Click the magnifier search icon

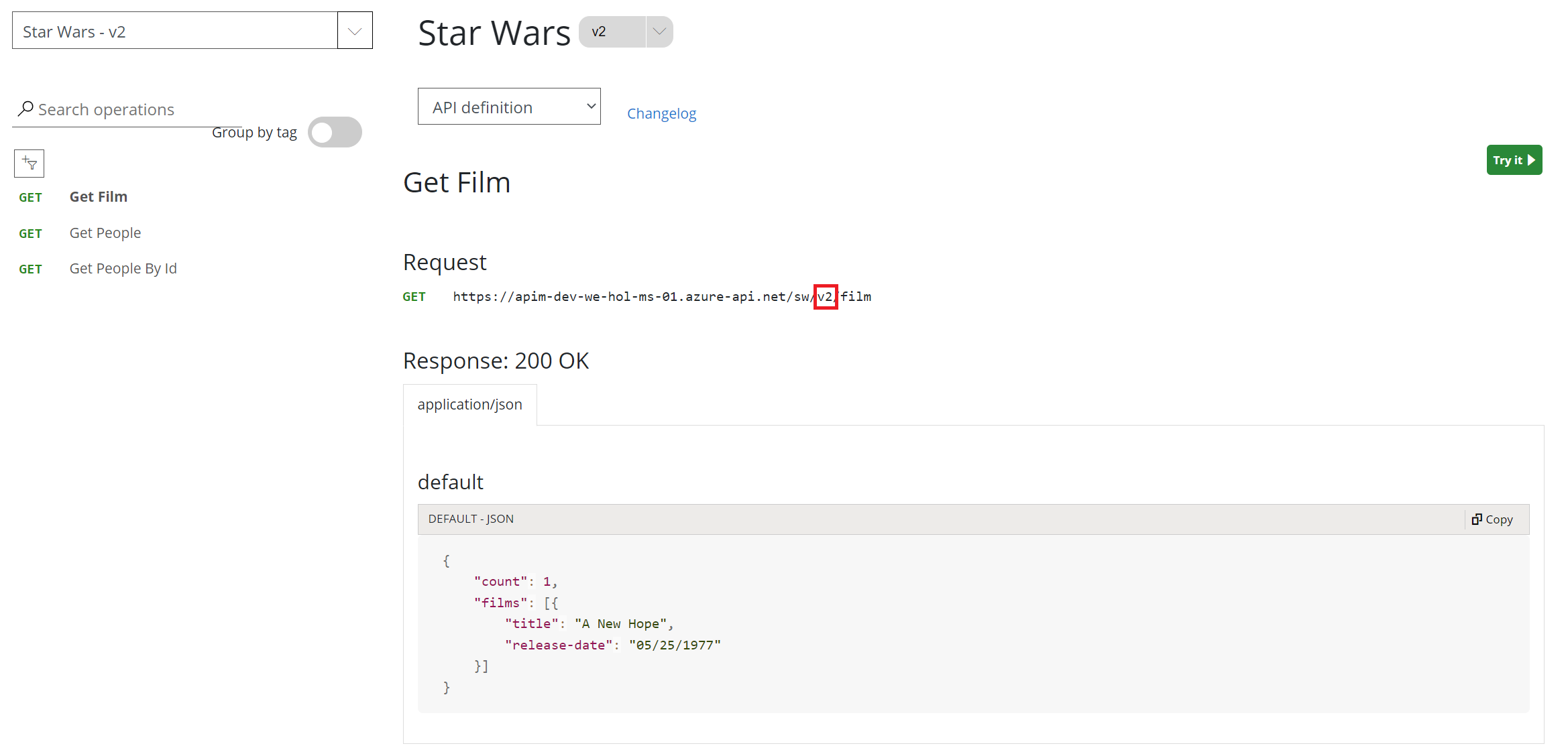tap(26, 109)
